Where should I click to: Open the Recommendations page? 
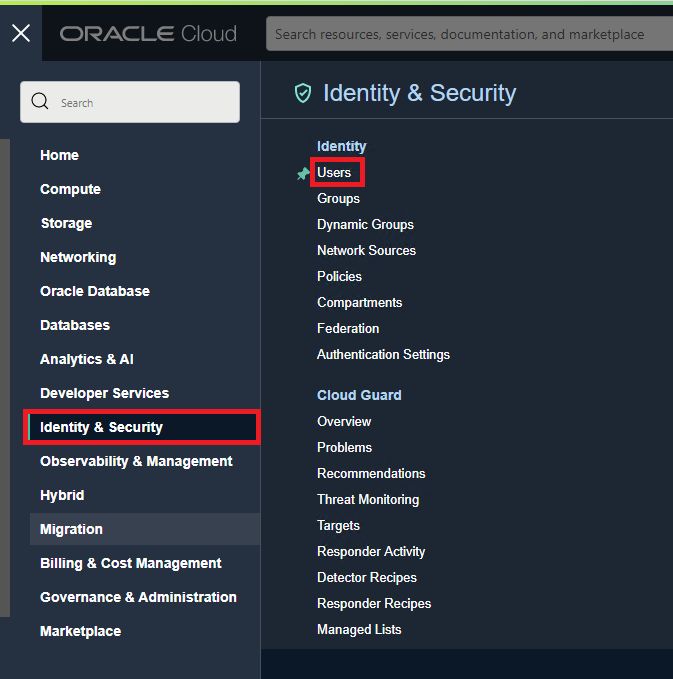[x=371, y=473]
